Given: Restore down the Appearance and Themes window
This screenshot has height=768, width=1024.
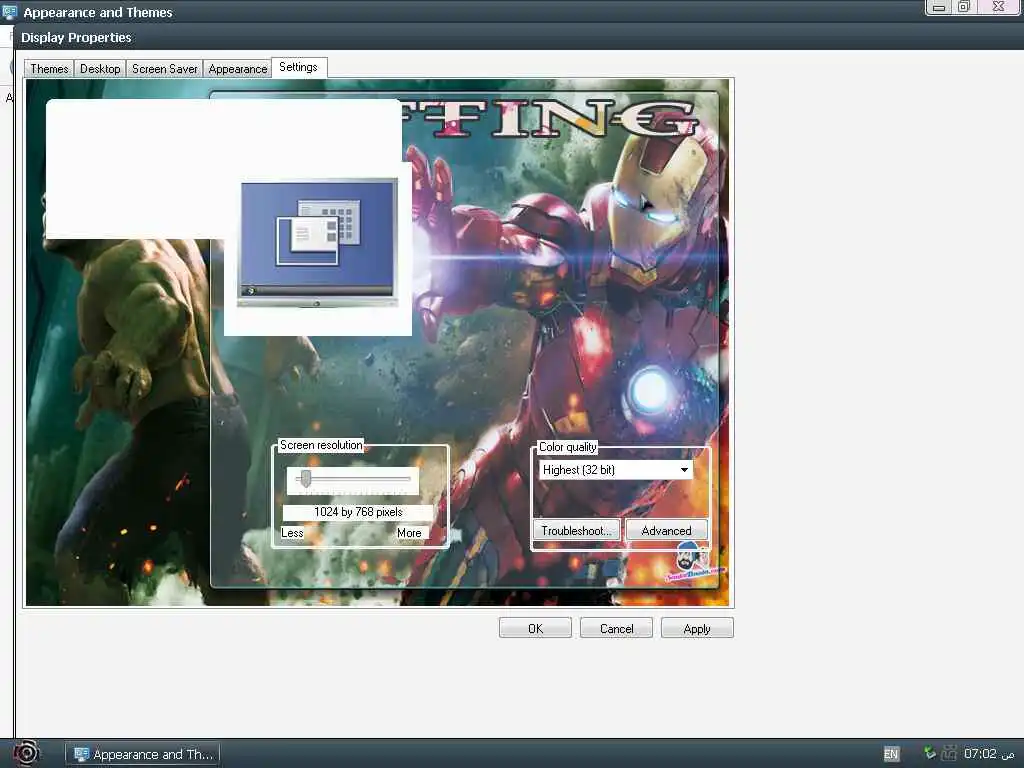Looking at the screenshot, I should pos(964,7).
